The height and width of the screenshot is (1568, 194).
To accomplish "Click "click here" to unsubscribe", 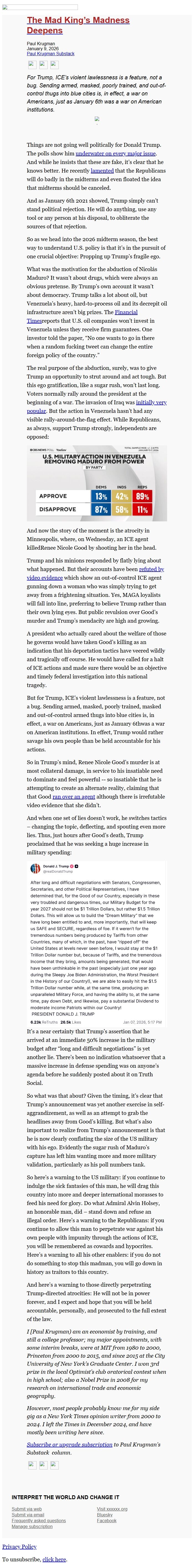I will click(54, 1559).
